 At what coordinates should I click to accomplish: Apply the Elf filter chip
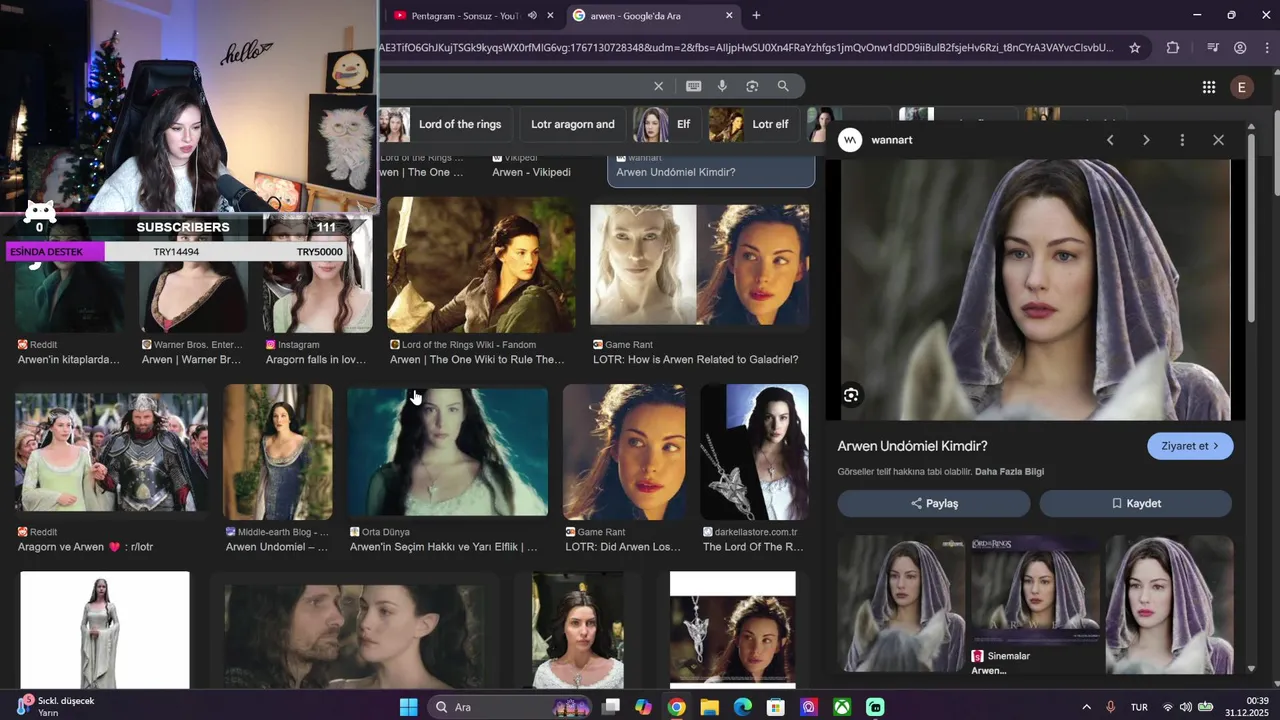(x=667, y=125)
